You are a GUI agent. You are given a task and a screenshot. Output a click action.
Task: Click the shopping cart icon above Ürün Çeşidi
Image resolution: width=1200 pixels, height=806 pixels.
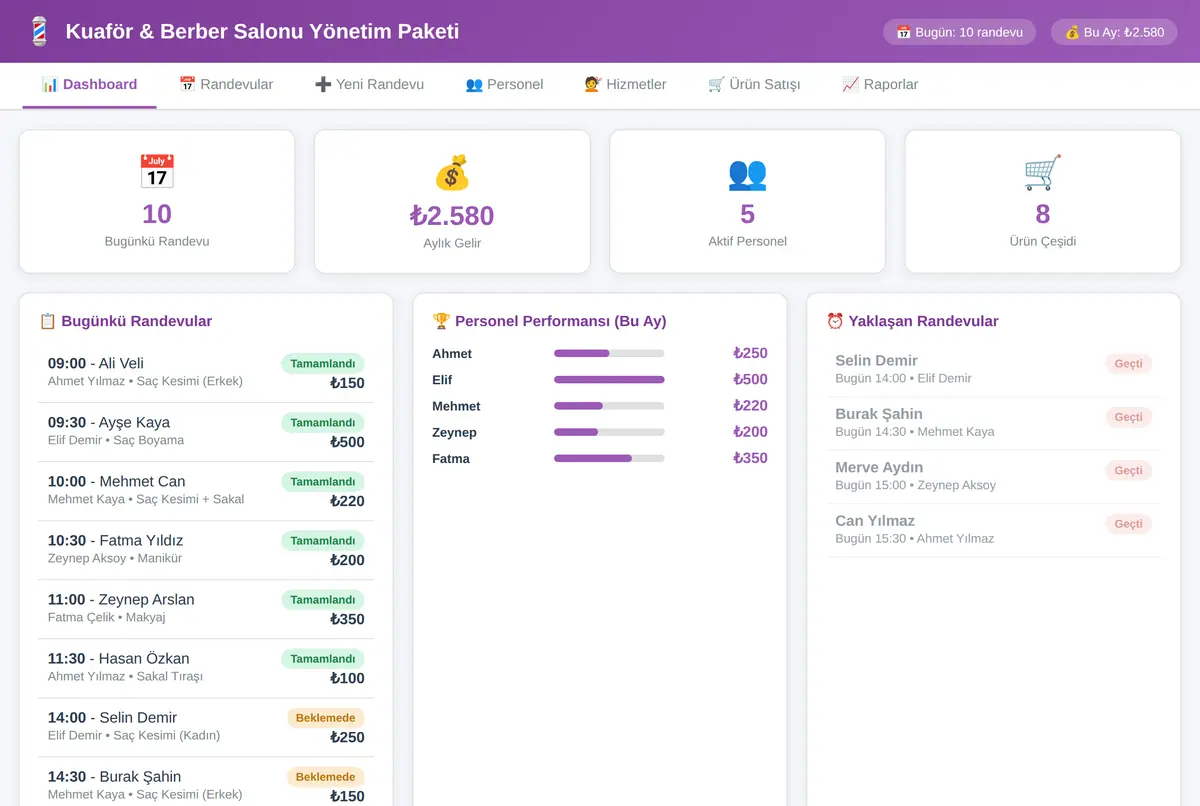click(1043, 172)
